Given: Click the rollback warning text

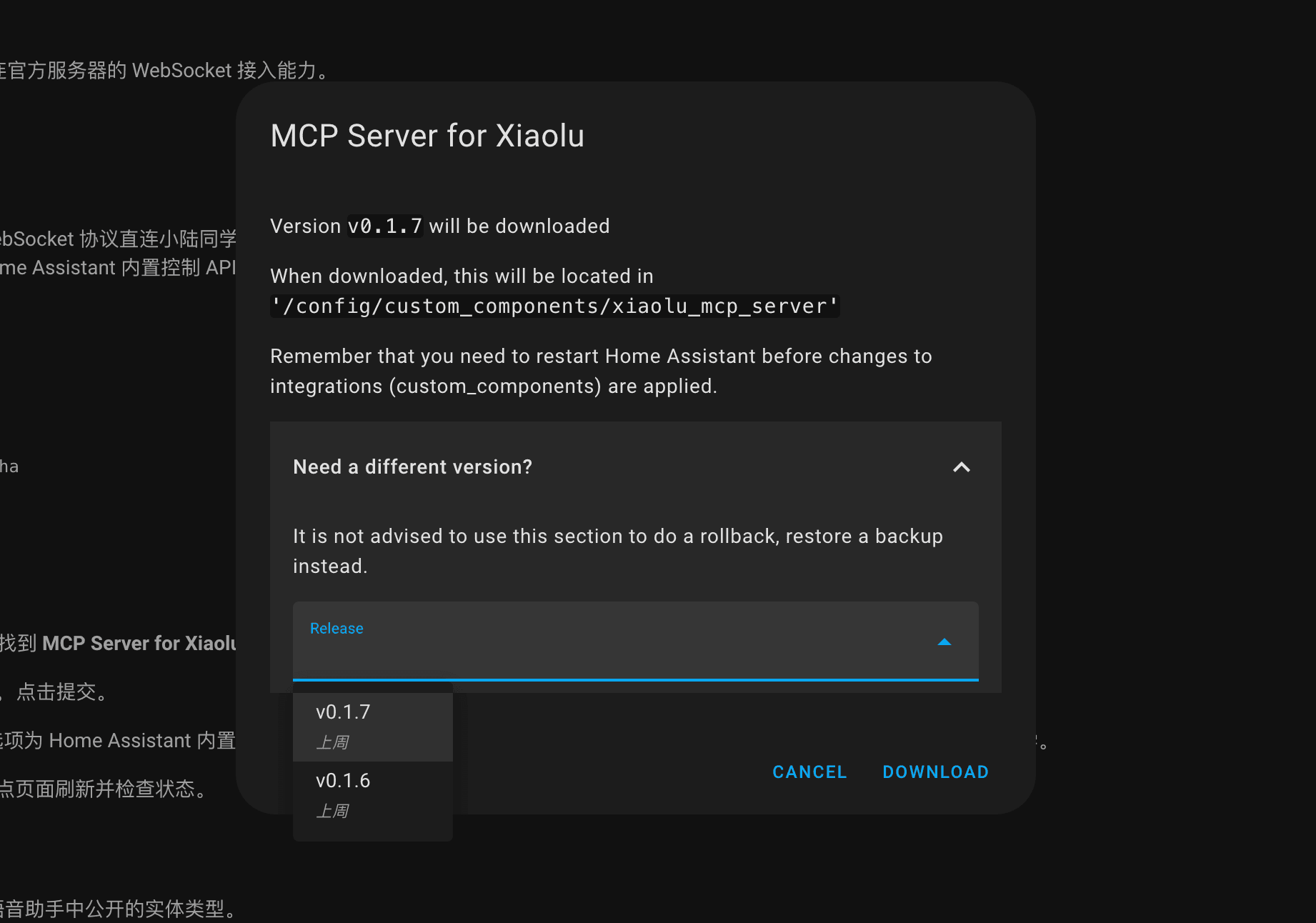Looking at the screenshot, I should point(618,551).
